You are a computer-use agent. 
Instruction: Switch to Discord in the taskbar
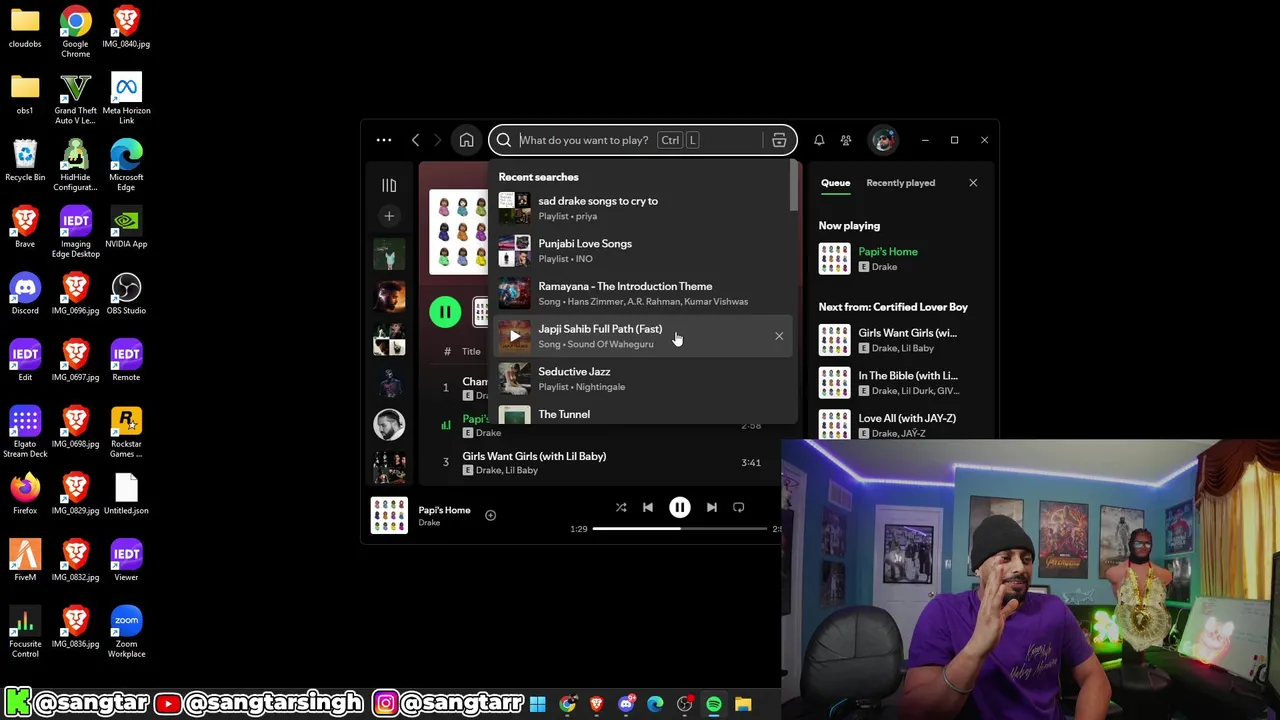coord(626,705)
